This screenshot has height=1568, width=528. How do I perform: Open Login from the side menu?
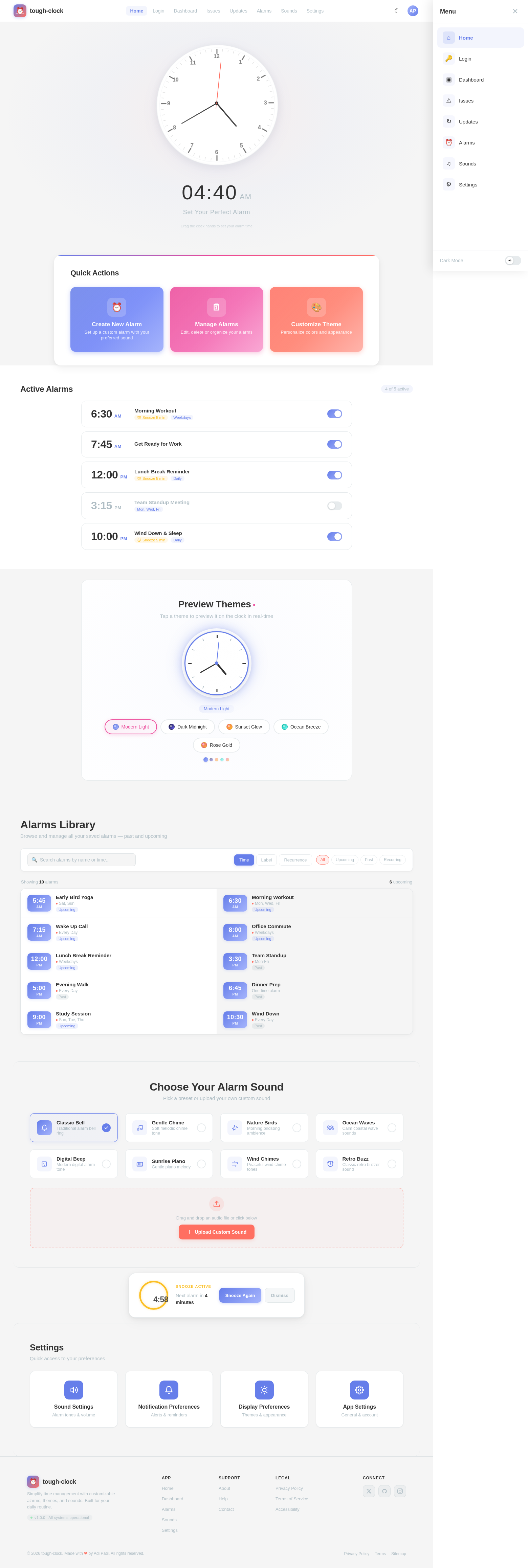[x=481, y=59]
